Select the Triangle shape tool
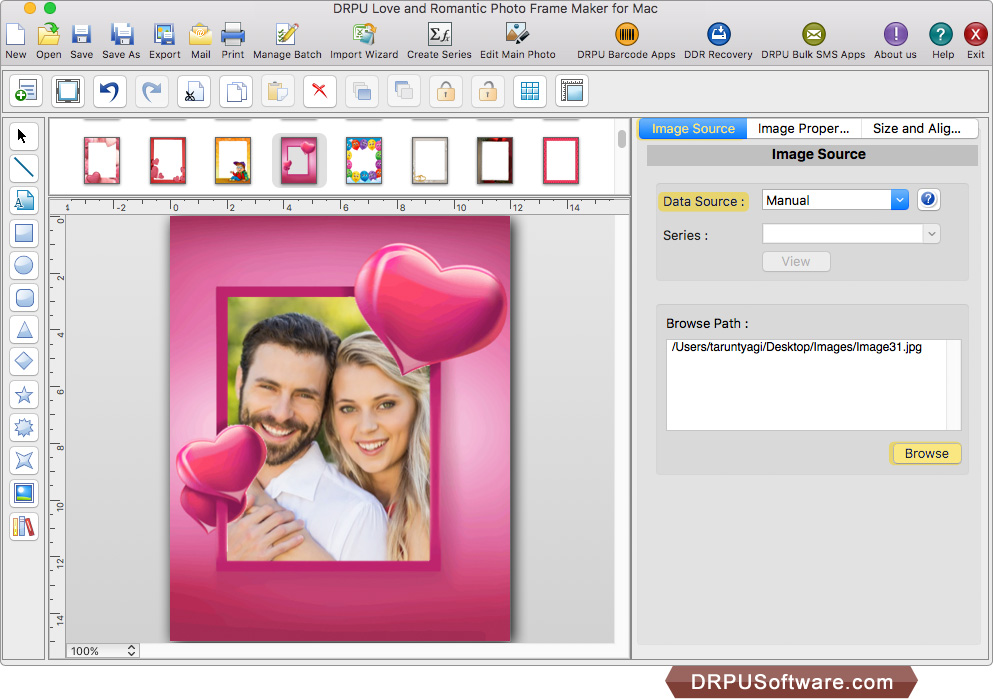Viewport: 993px width, 699px height. [23, 330]
